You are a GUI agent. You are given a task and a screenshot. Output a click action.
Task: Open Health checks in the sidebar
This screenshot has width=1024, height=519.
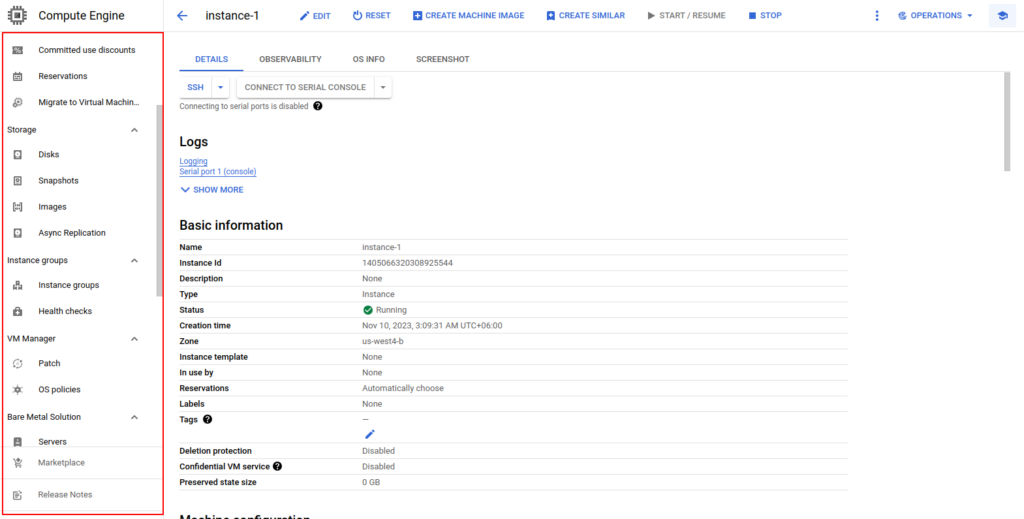(x=65, y=311)
